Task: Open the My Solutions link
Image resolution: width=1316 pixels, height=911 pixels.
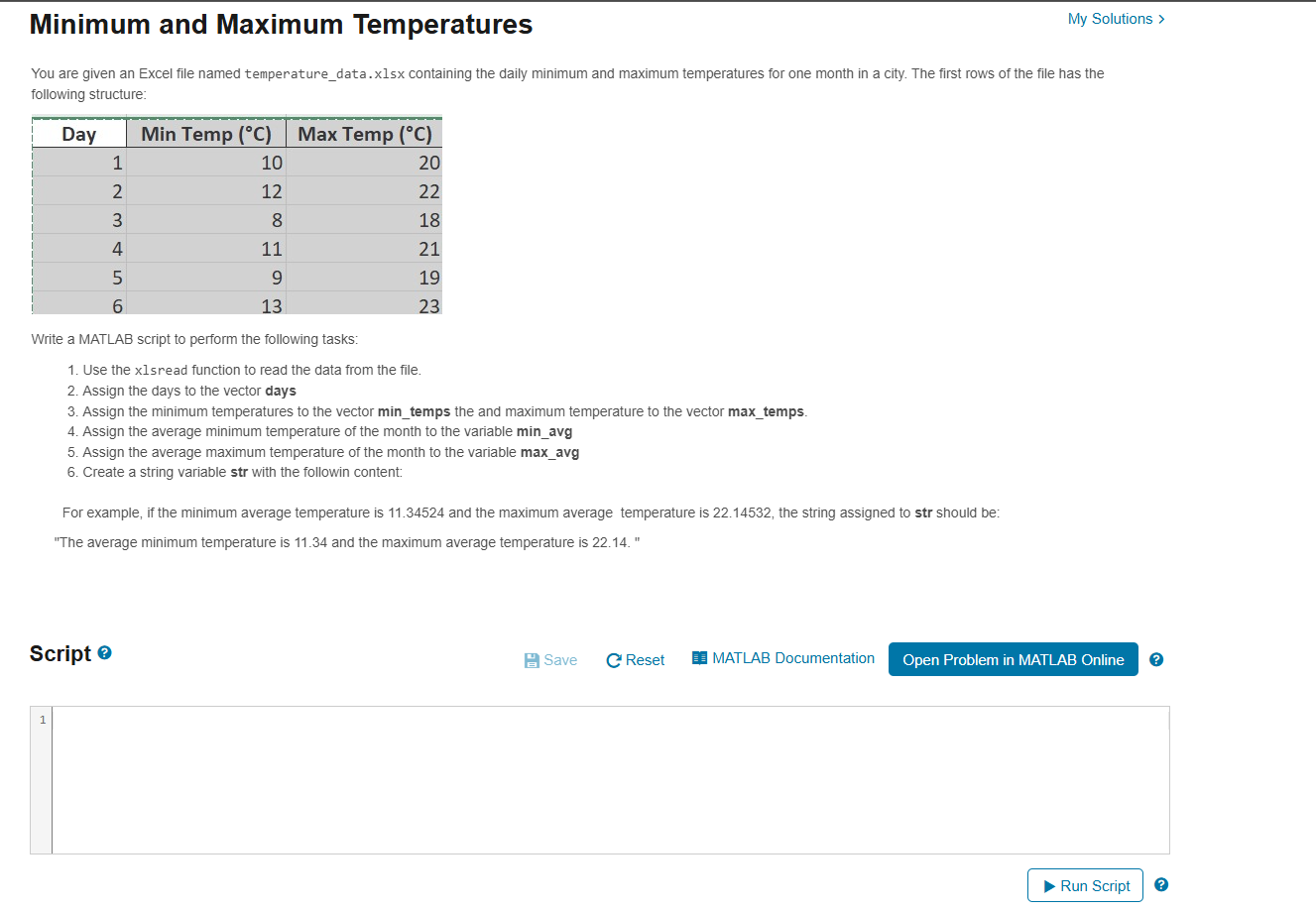Action: (1109, 18)
